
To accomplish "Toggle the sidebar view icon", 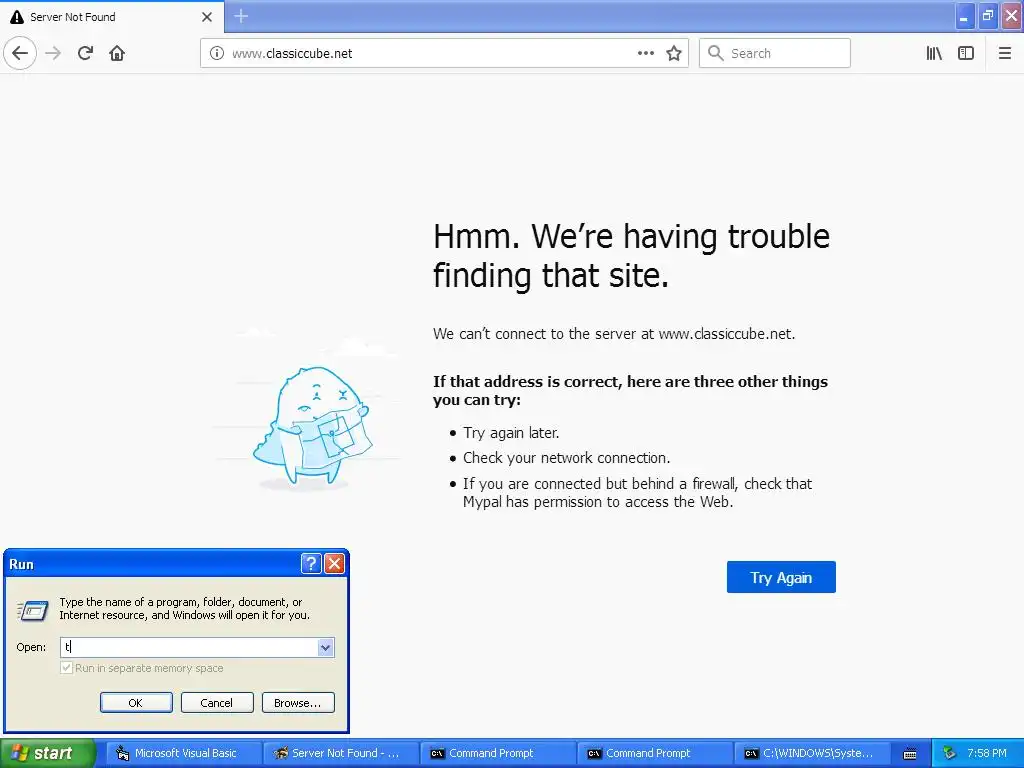I will 966,53.
